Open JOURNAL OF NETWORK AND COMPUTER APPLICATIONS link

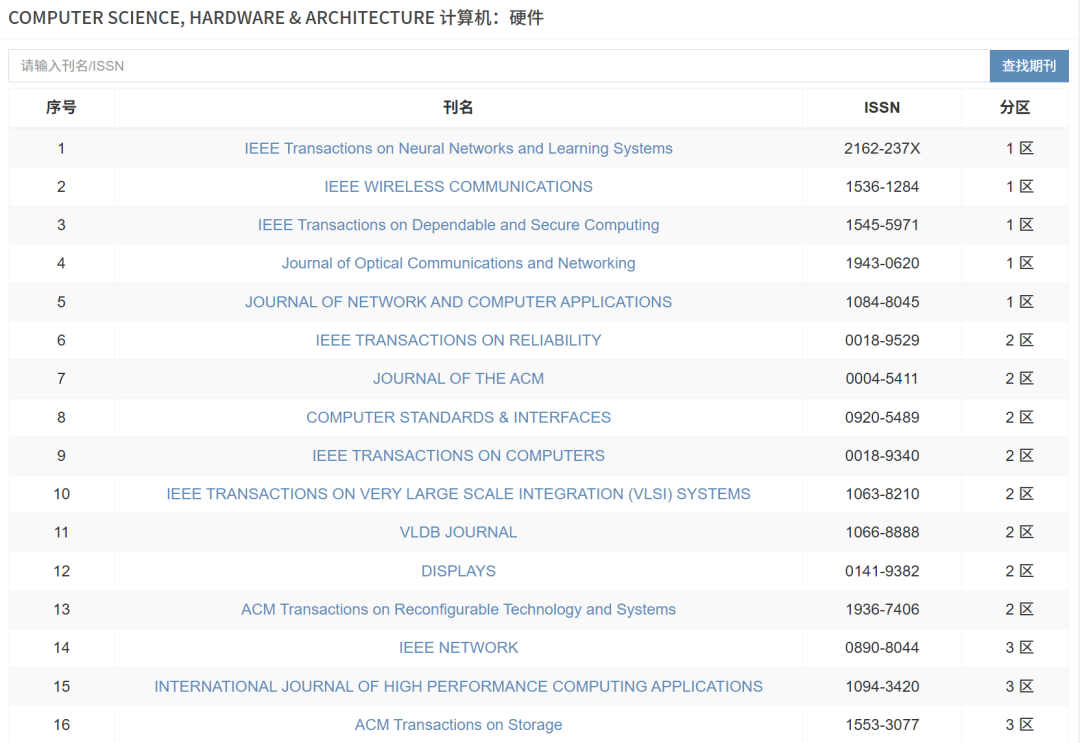pos(458,302)
